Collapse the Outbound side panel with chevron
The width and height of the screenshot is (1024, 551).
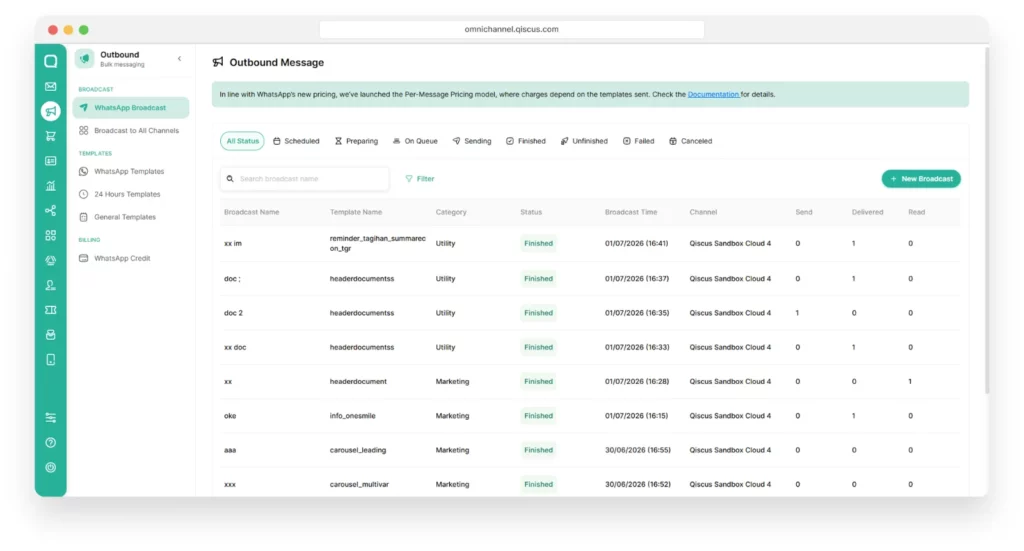click(x=180, y=59)
